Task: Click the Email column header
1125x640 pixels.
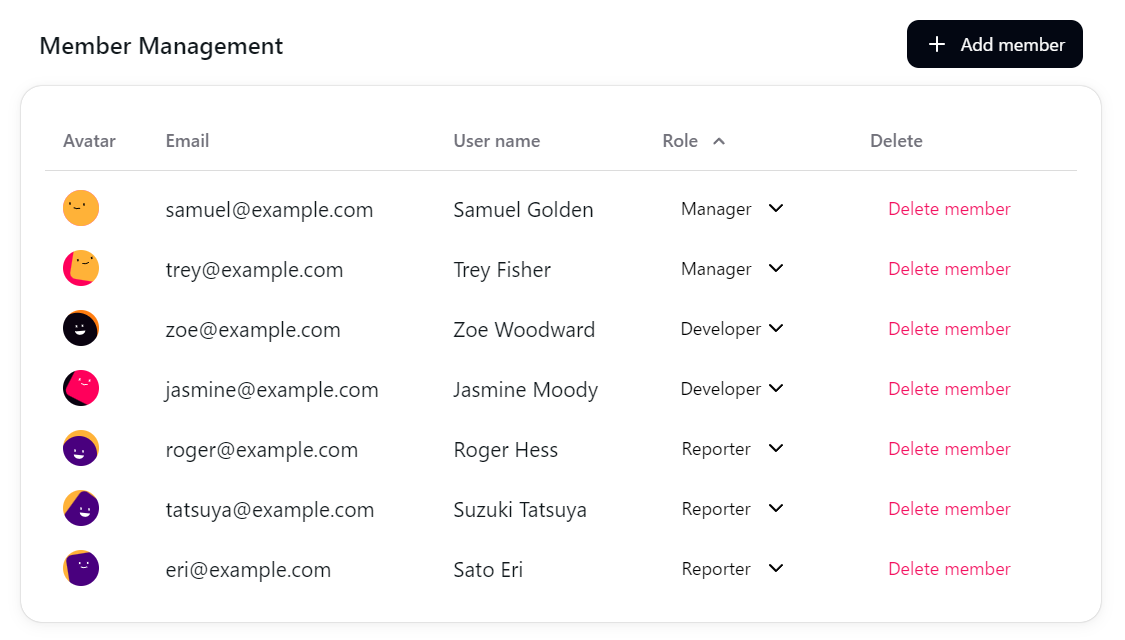Action: tap(187, 141)
